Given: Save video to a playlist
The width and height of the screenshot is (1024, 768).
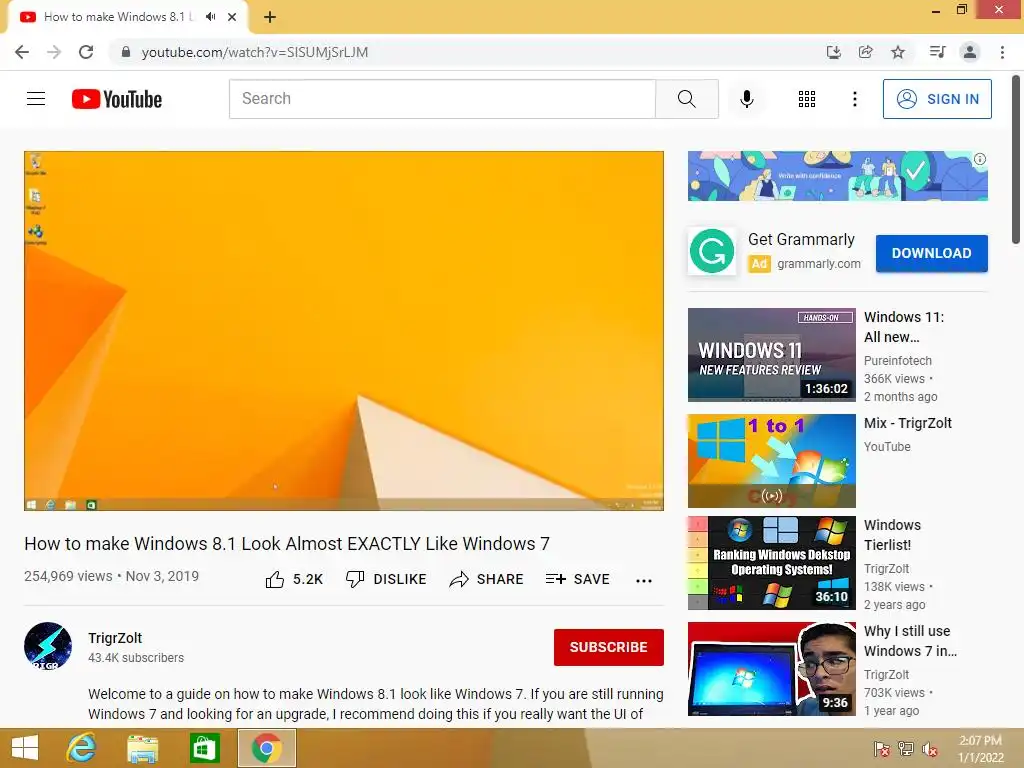Looking at the screenshot, I should pyautogui.click(x=577, y=579).
